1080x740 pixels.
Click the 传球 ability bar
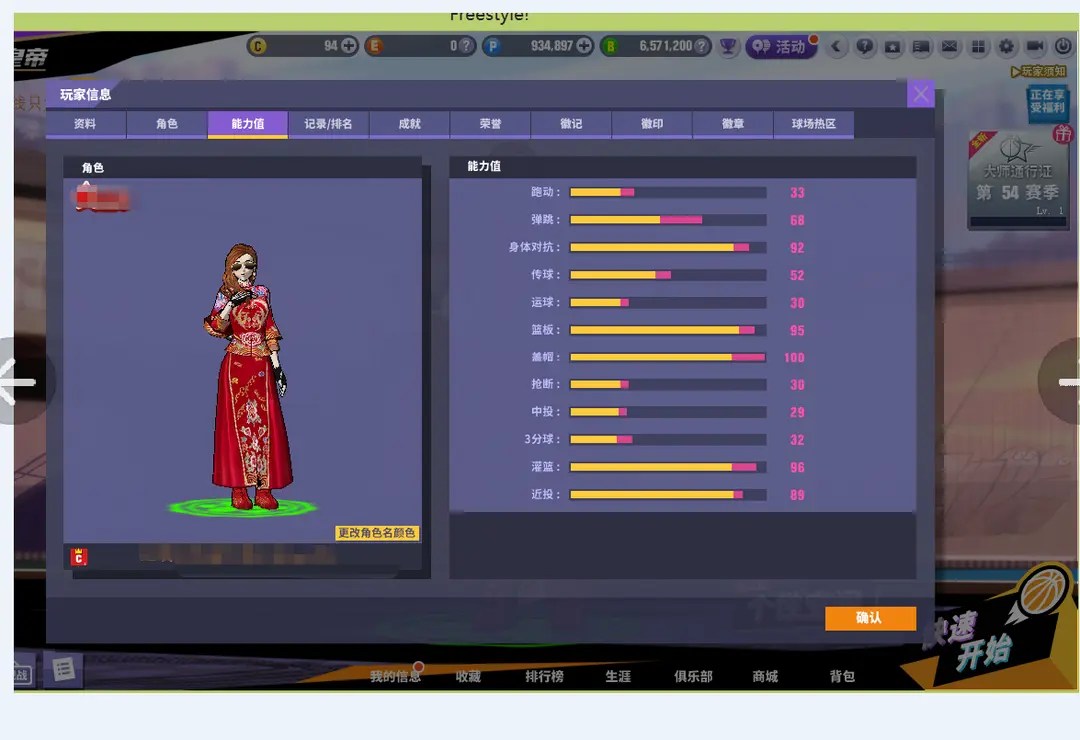(x=668, y=275)
